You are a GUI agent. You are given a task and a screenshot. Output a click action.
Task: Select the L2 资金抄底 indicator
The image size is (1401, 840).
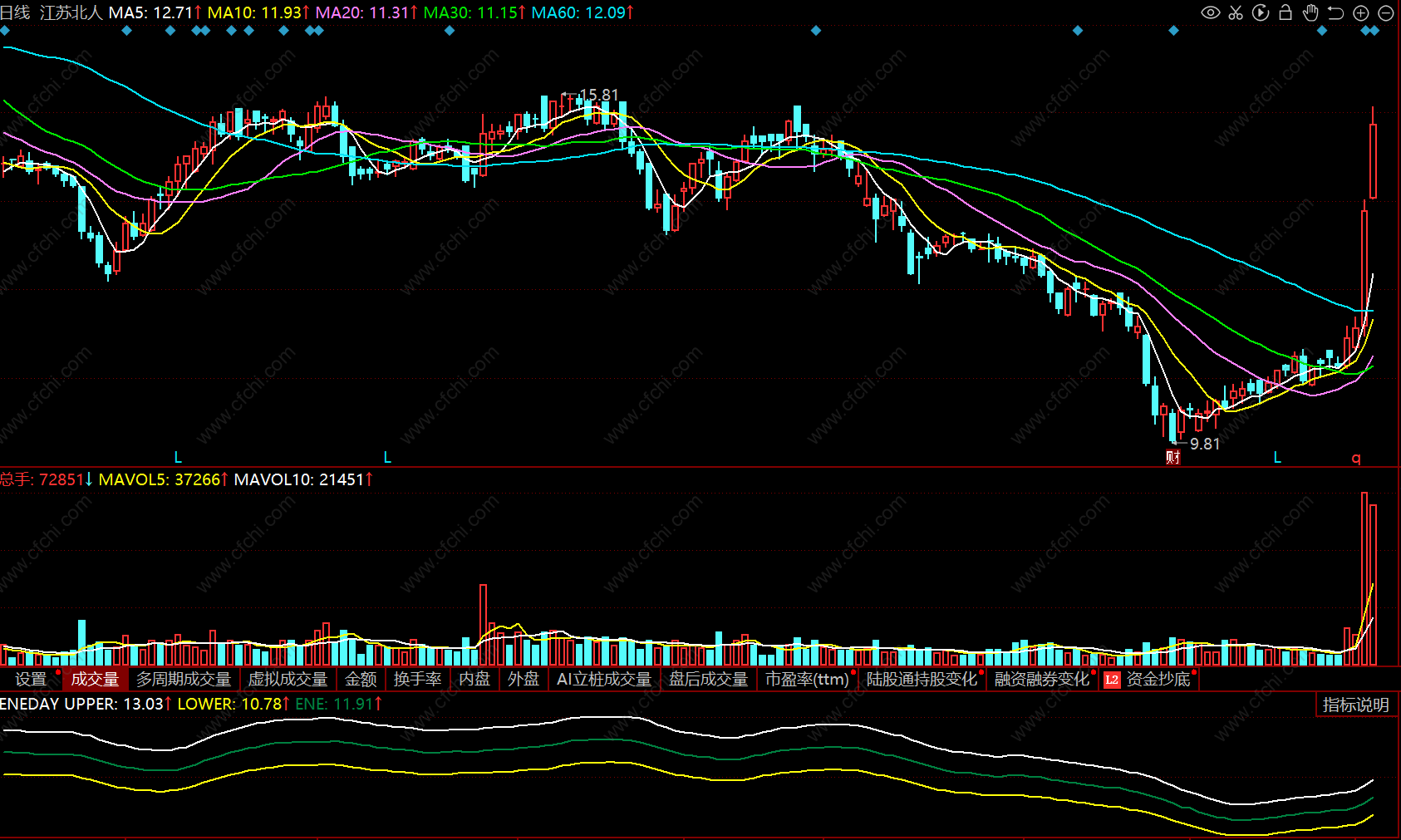[x=1148, y=679]
